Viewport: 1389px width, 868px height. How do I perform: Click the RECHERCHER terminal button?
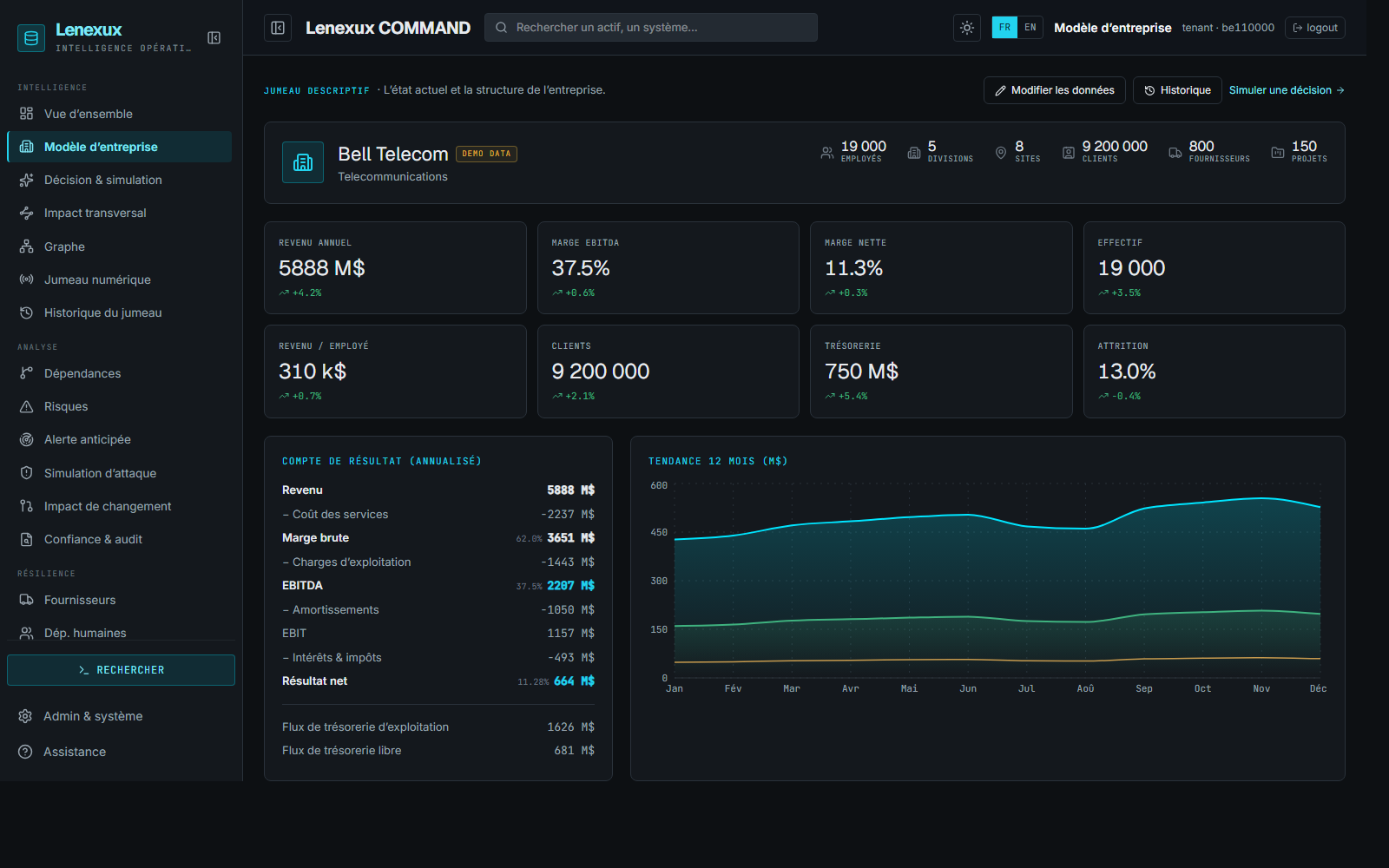[121, 670]
